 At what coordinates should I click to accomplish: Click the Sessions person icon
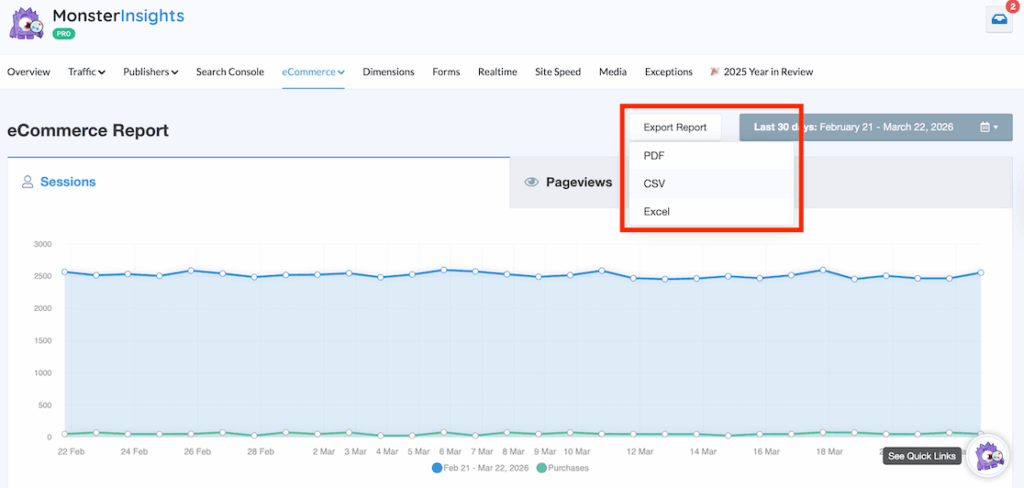28,182
